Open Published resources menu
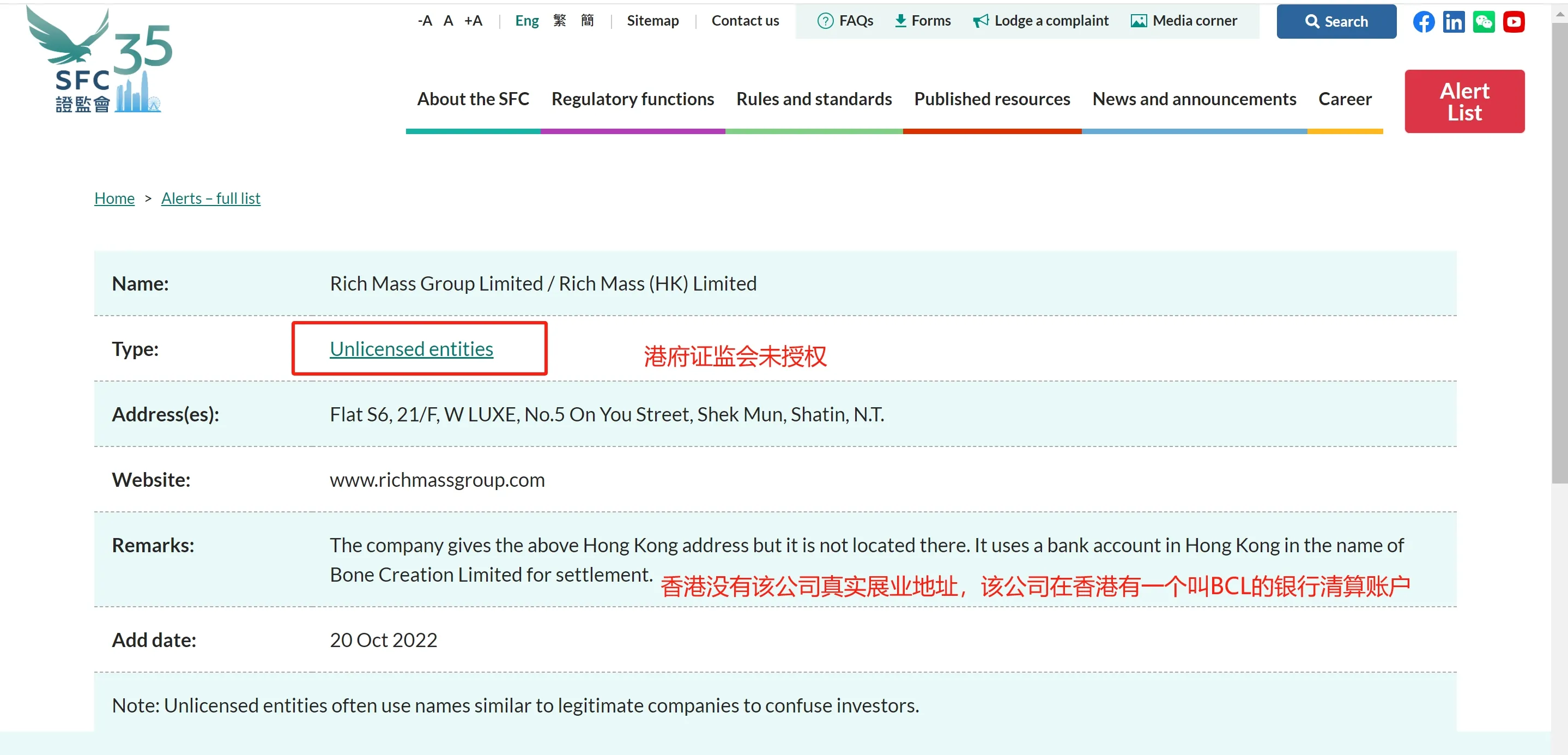The image size is (1568, 755). pos(991,99)
